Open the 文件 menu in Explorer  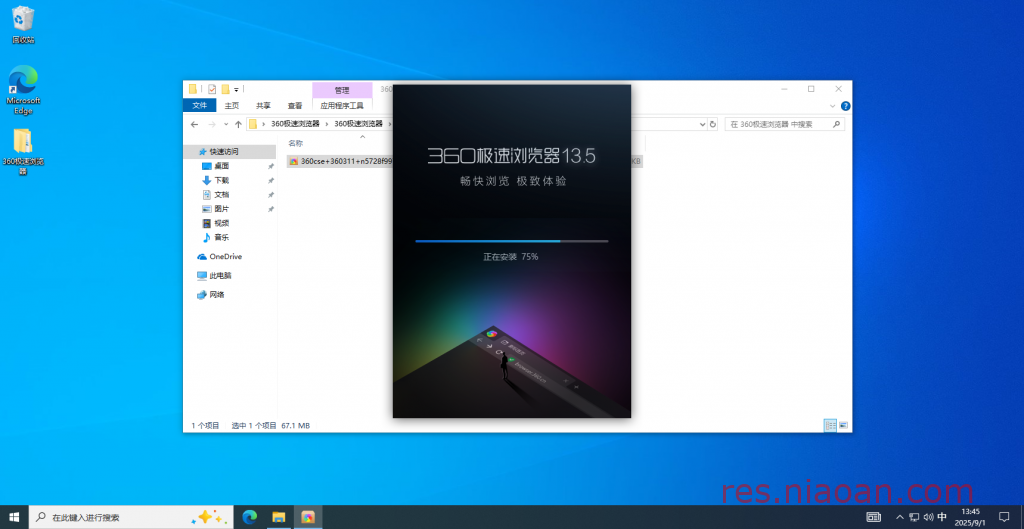200,105
